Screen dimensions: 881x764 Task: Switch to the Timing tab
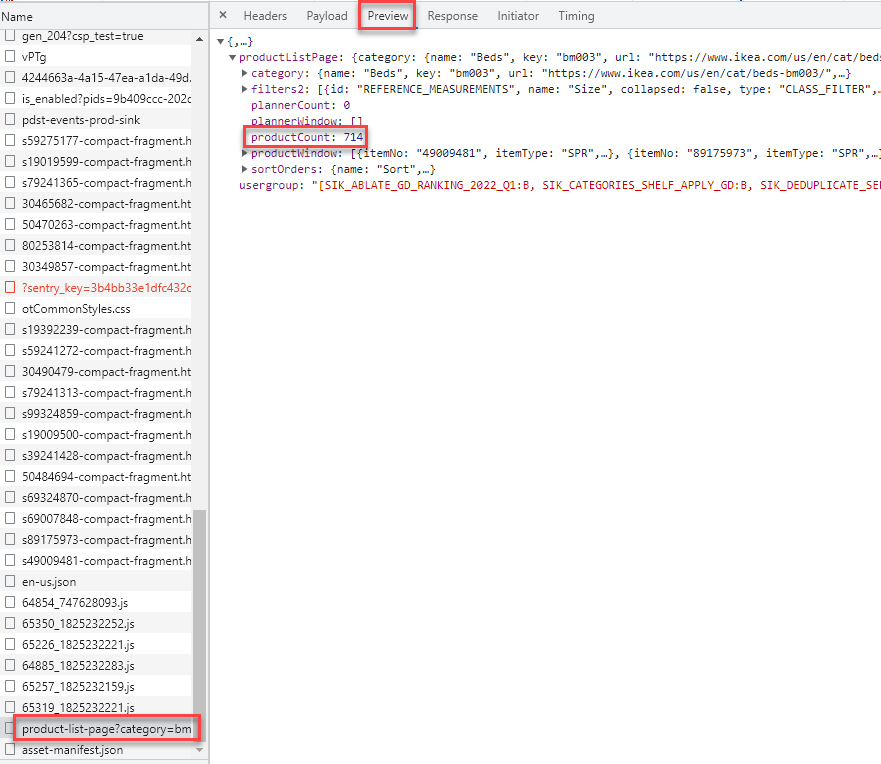(x=576, y=16)
